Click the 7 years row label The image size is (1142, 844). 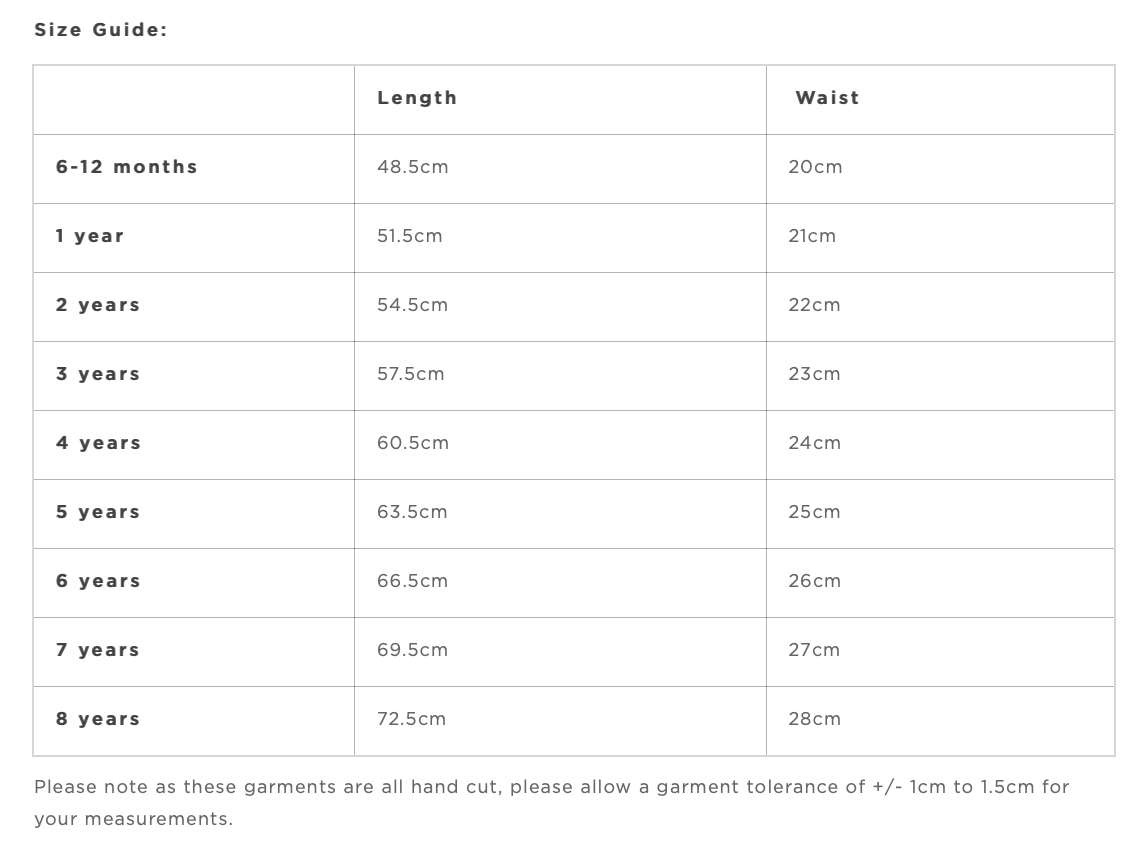pyautogui.click(x=98, y=650)
